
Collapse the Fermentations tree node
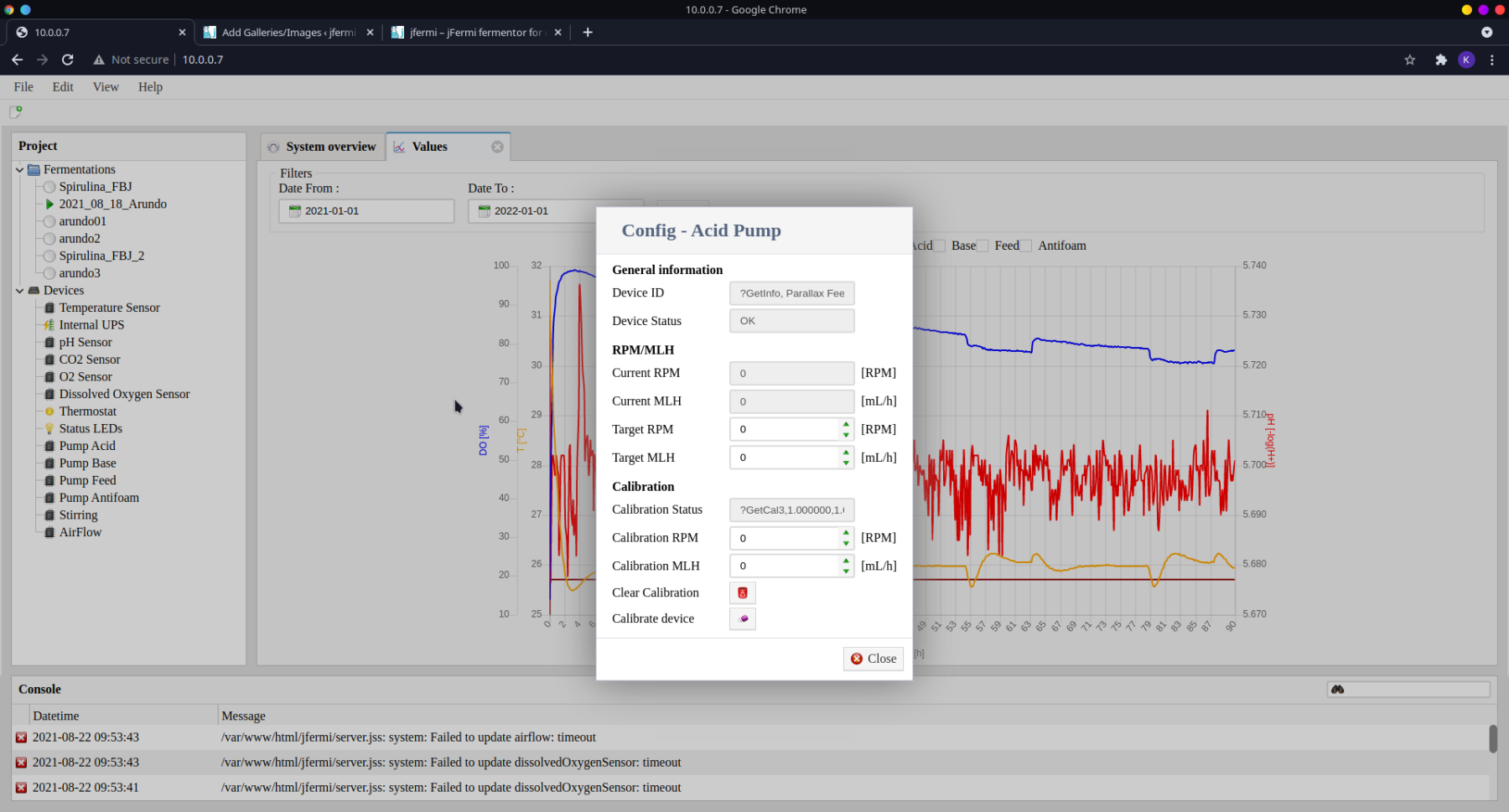[x=19, y=170]
